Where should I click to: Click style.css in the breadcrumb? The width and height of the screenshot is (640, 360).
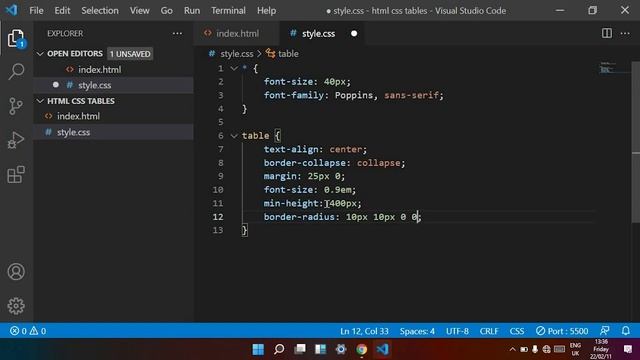point(236,53)
